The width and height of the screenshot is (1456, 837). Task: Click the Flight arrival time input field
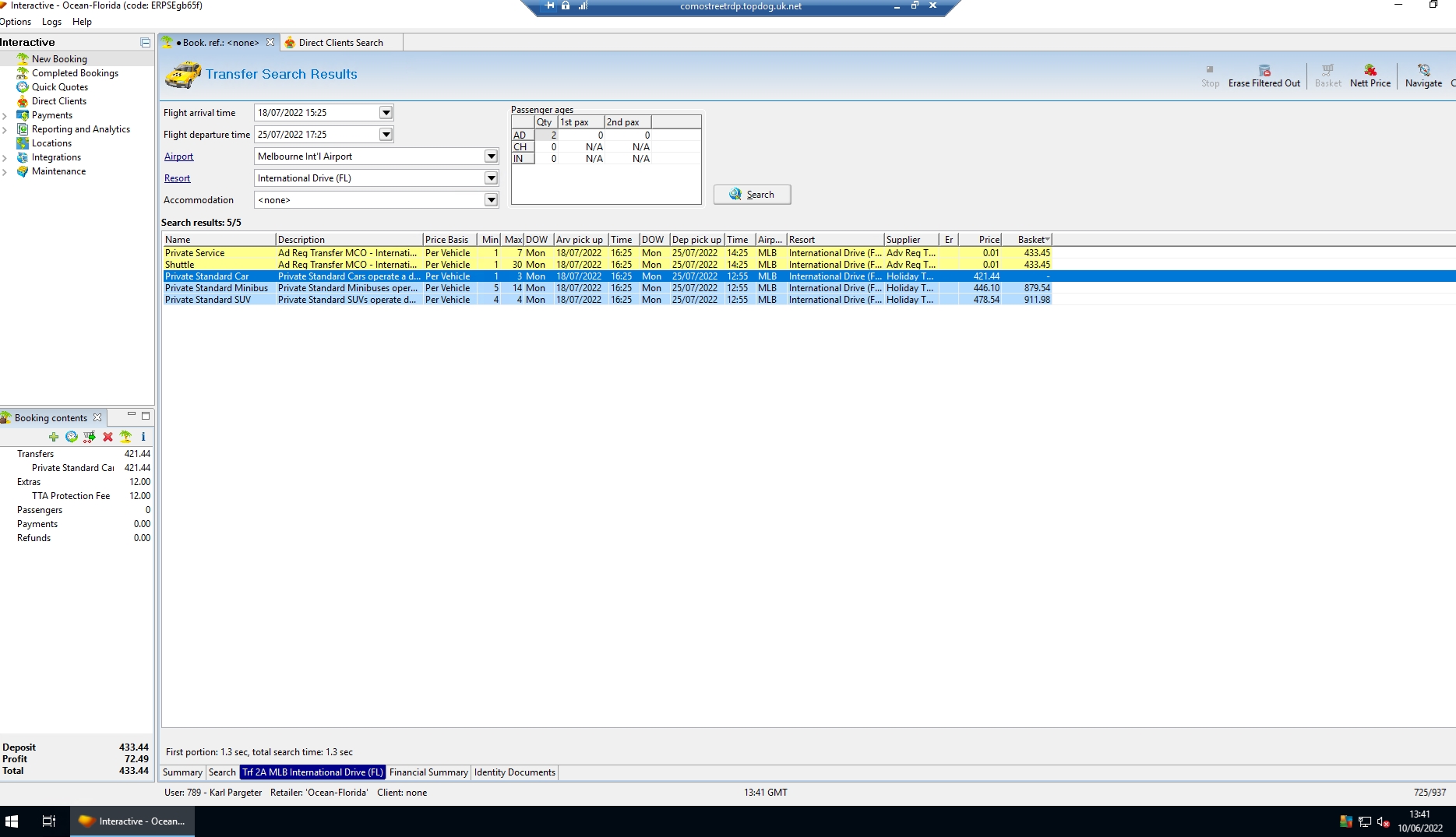[x=316, y=113]
